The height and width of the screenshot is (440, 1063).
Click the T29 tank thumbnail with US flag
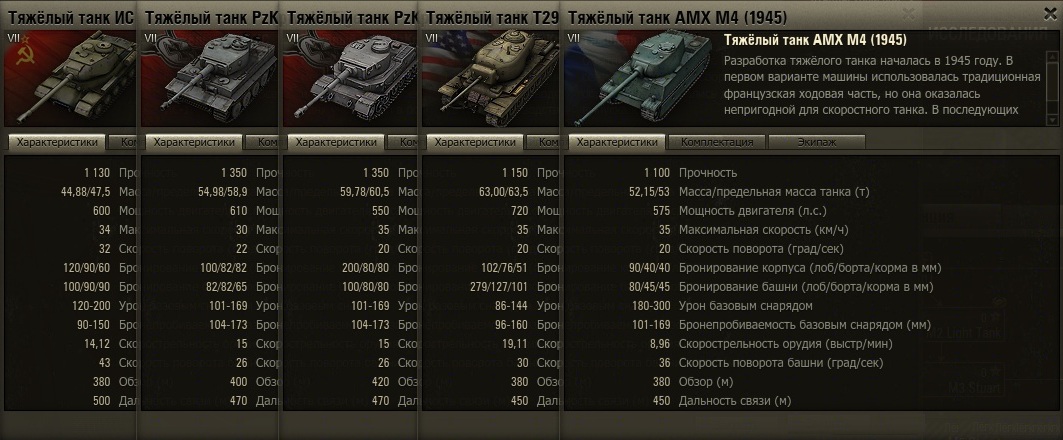489,79
